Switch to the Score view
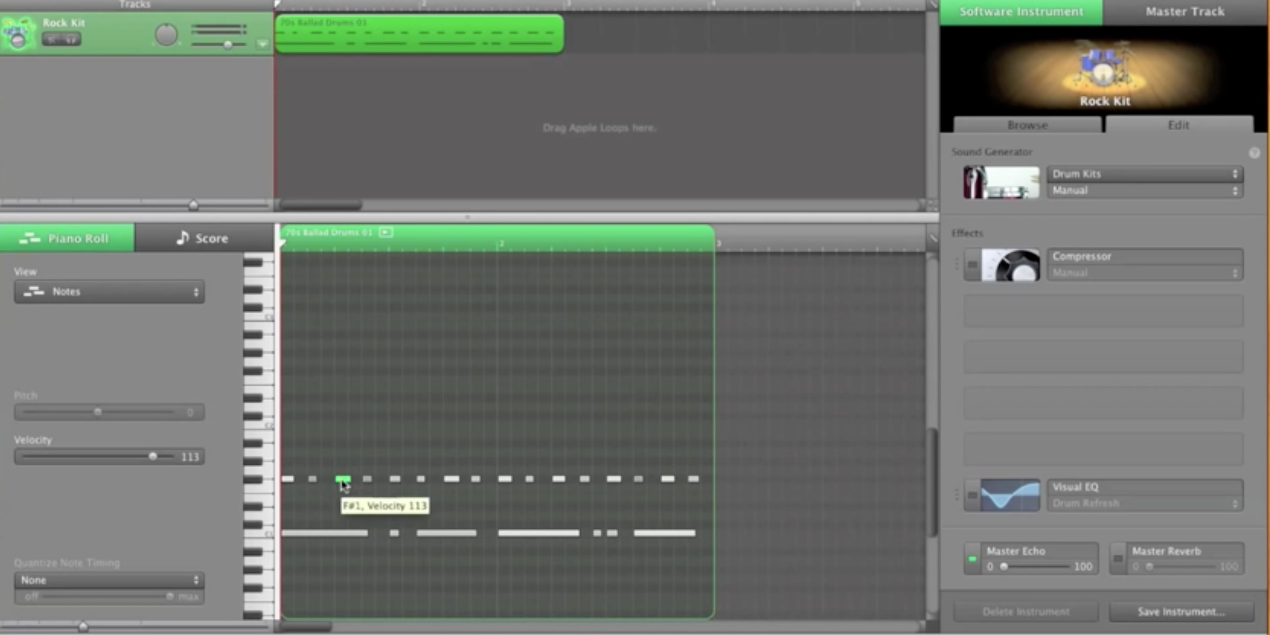Image resolution: width=1270 pixels, height=635 pixels. pyautogui.click(x=203, y=238)
